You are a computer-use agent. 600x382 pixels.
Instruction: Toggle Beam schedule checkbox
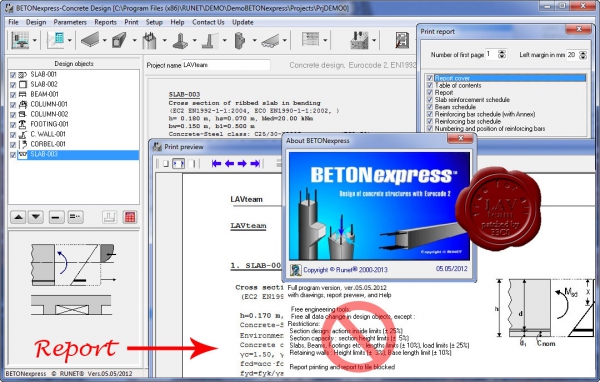pyautogui.click(x=430, y=107)
